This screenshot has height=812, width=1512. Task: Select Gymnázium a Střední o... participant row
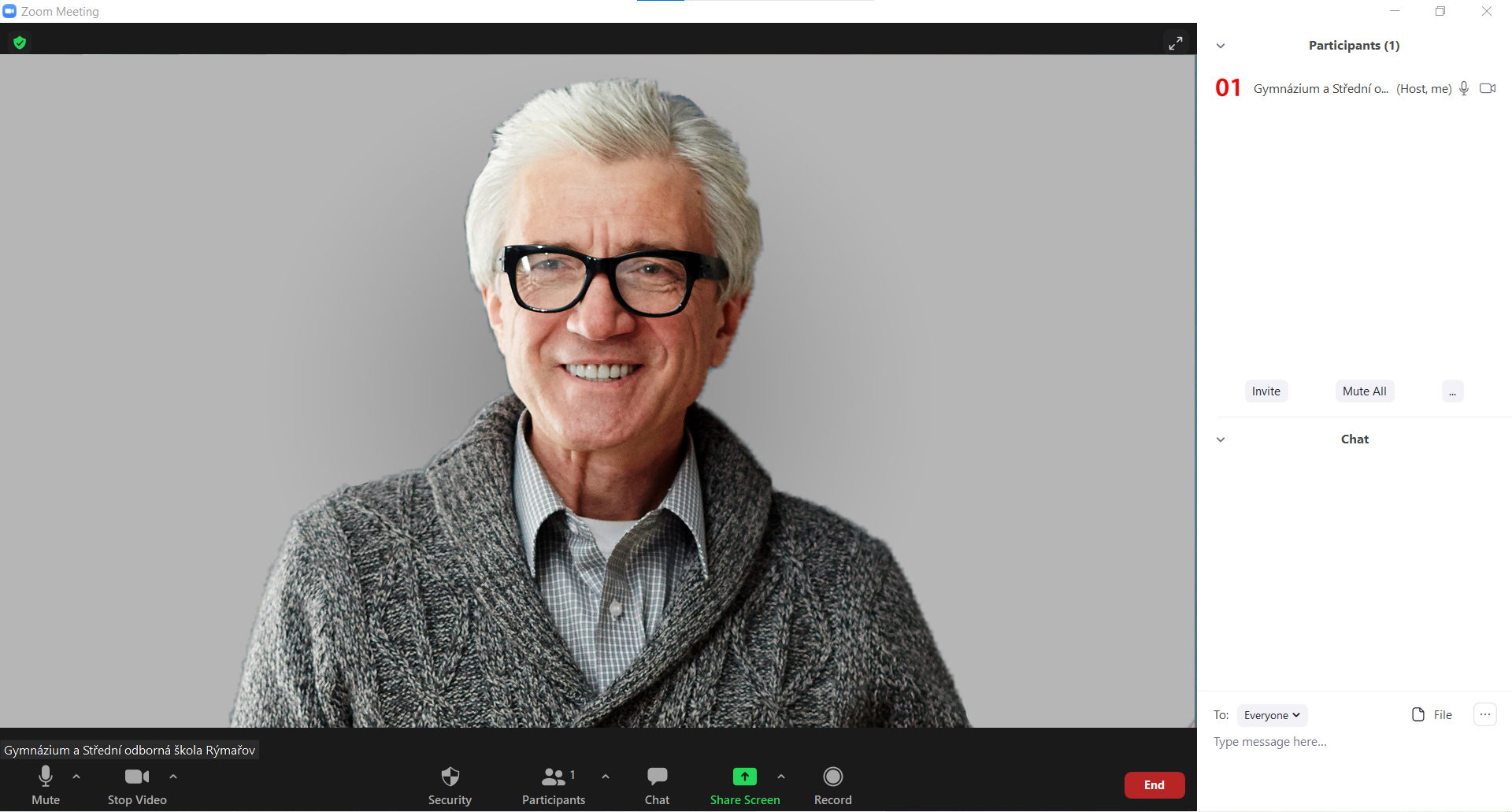1354,88
